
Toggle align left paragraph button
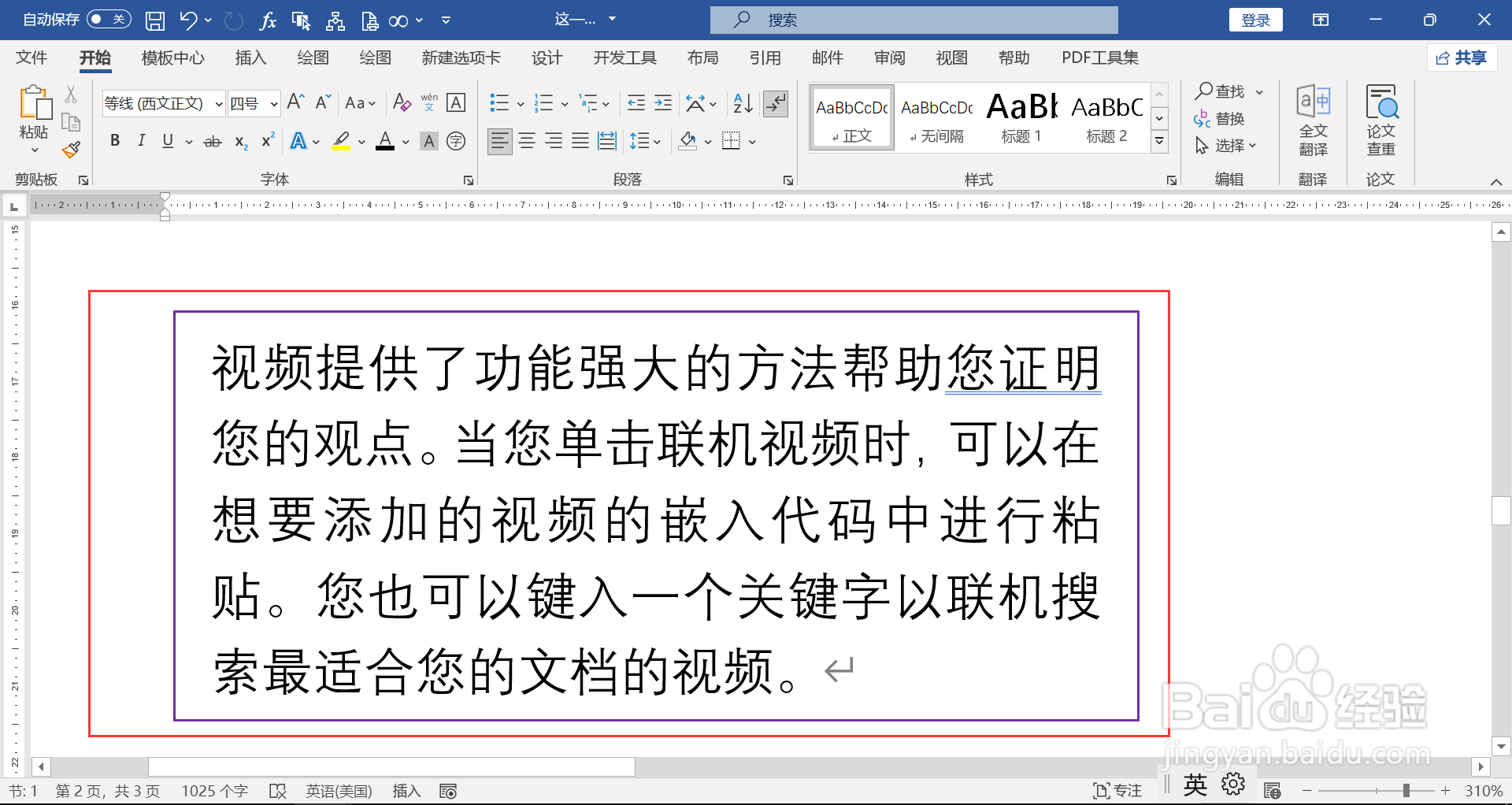click(x=499, y=141)
